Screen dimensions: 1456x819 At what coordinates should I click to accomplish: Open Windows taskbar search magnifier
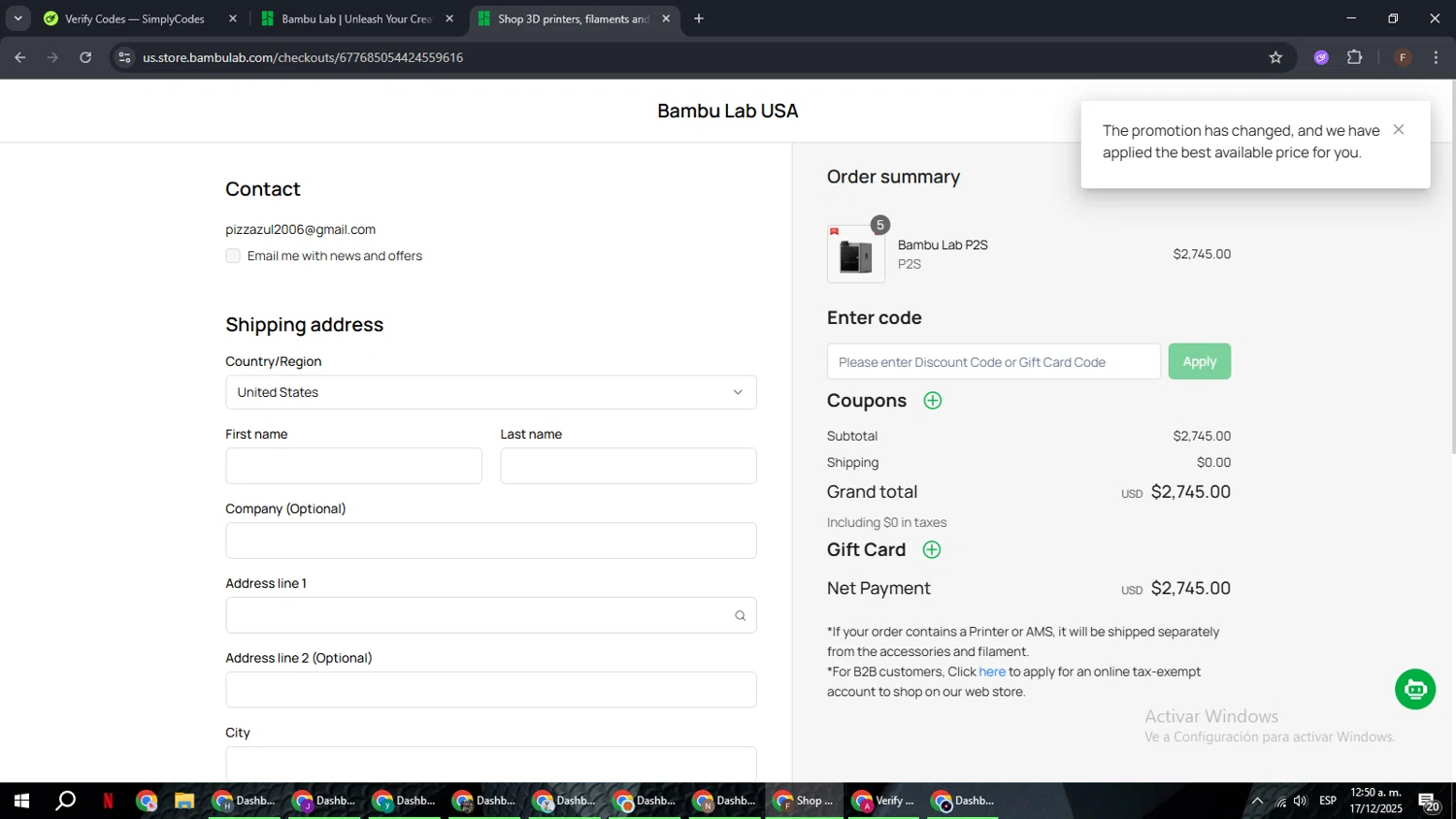coord(65,801)
